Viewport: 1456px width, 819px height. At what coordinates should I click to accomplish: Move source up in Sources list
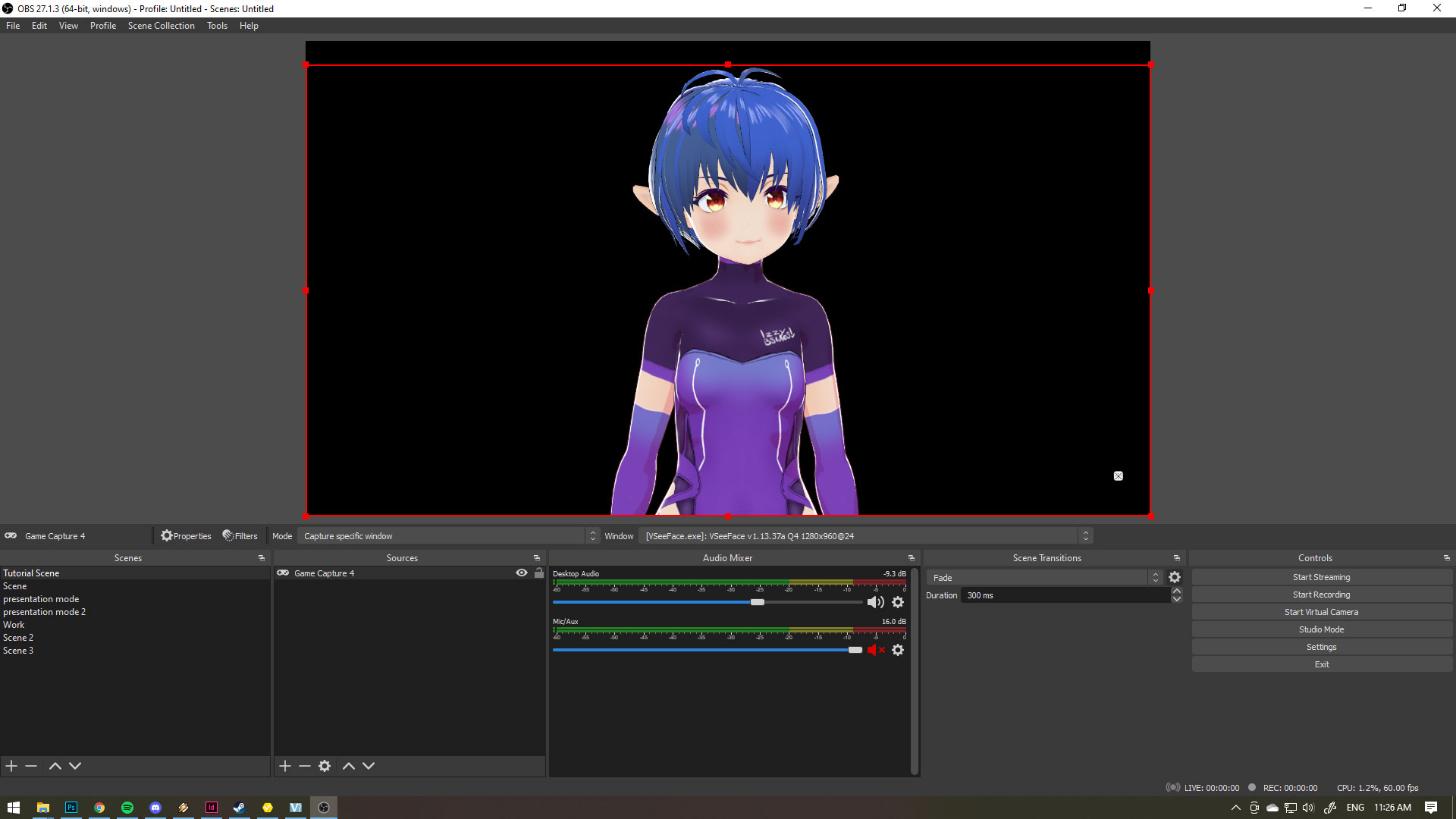point(349,766)
